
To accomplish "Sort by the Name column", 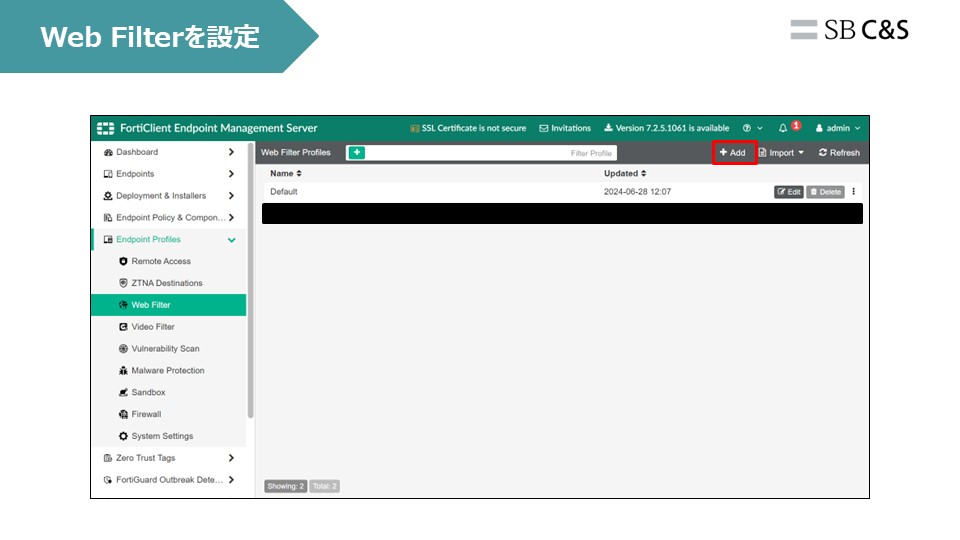I will pos(286,174).
